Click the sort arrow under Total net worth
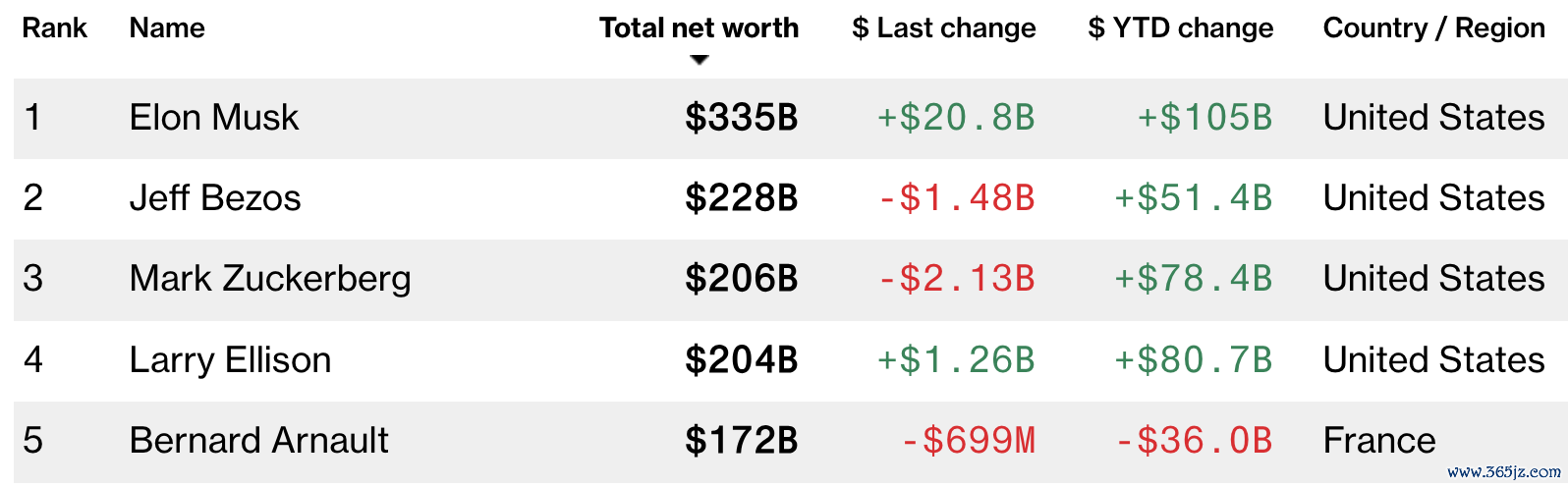This screenshot has width=1568, height=487. click(700, 60)
